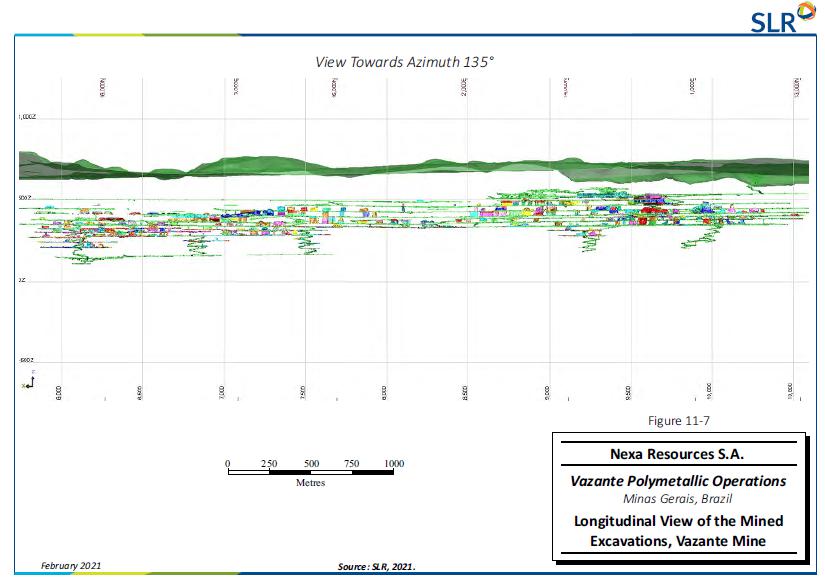The width and height of the screenshot is (825, 582).
Task: Click the green topography surface in the figure
Action: (414, 169)
